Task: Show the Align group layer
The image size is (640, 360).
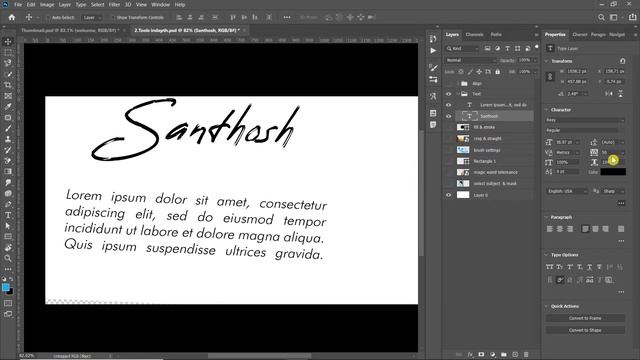Action: tap(449, 83)
